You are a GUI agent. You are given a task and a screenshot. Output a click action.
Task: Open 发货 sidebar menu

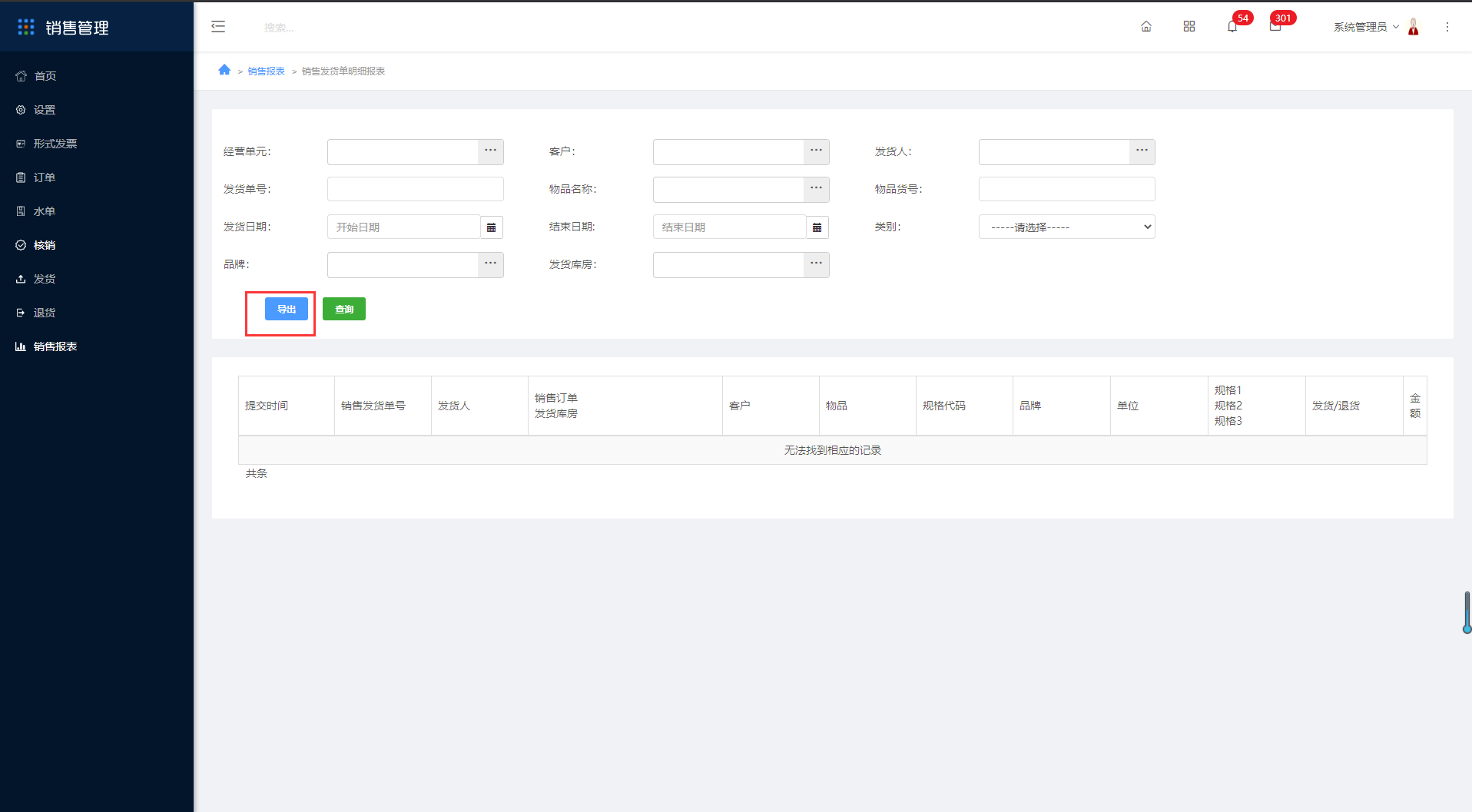coord(97,279)
